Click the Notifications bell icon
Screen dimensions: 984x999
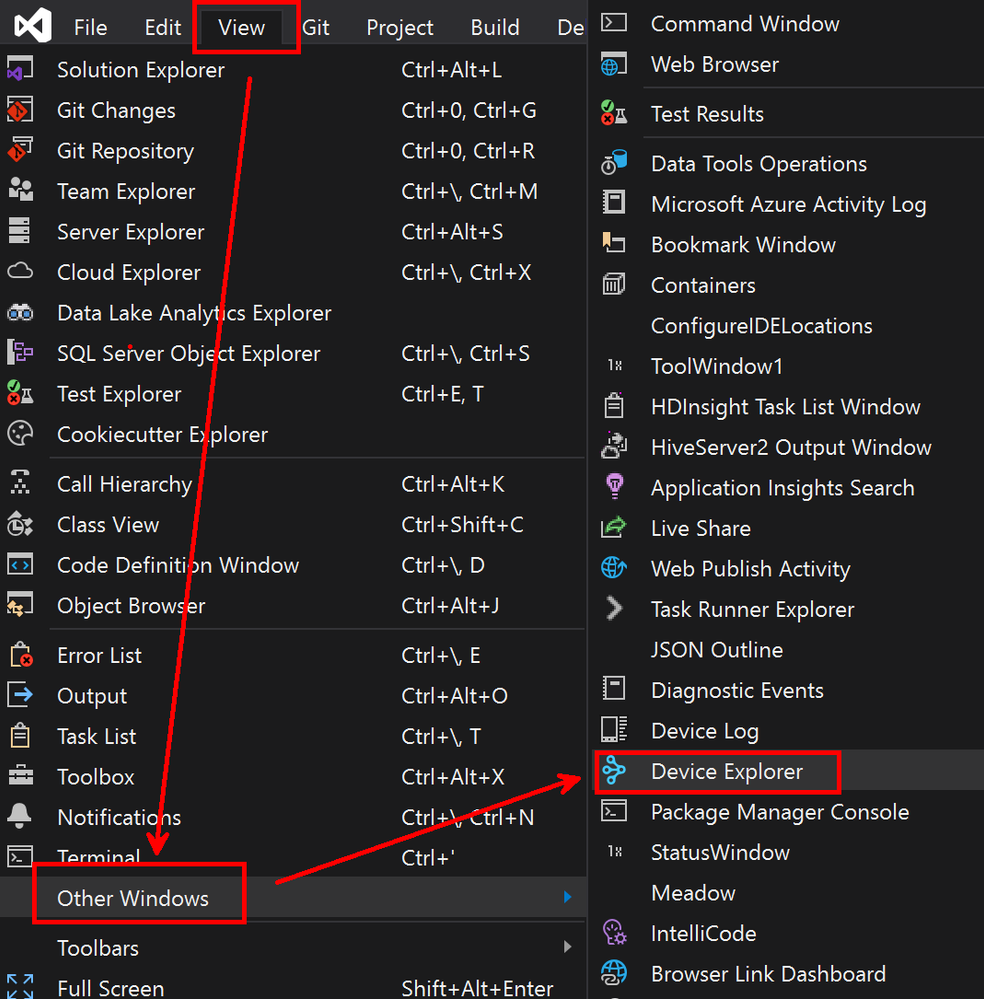click(x=20, y=816)
